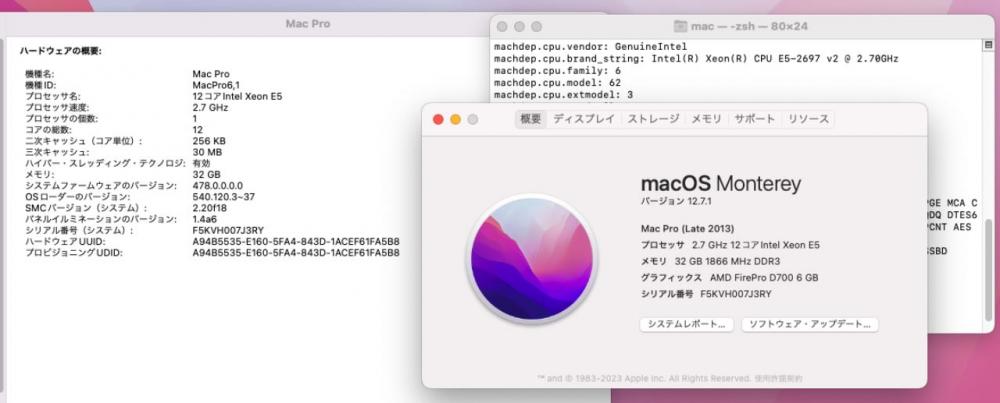
Task: Click the Terminal window gray close button
Action: [x=502, y=27]
